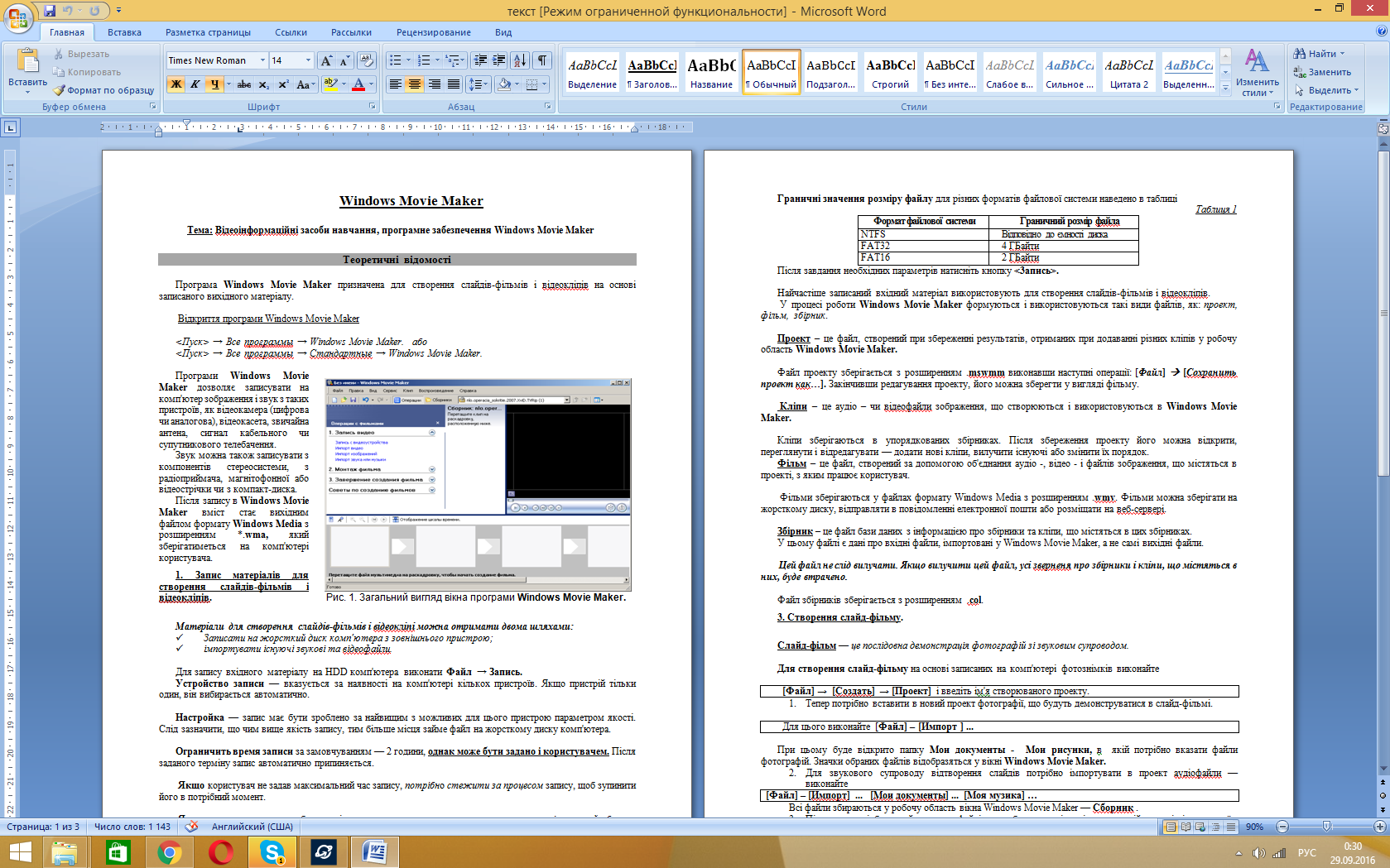Open Skype from the taskbar
Screen dimensions: 1390x868
click(x=272, y=851)
